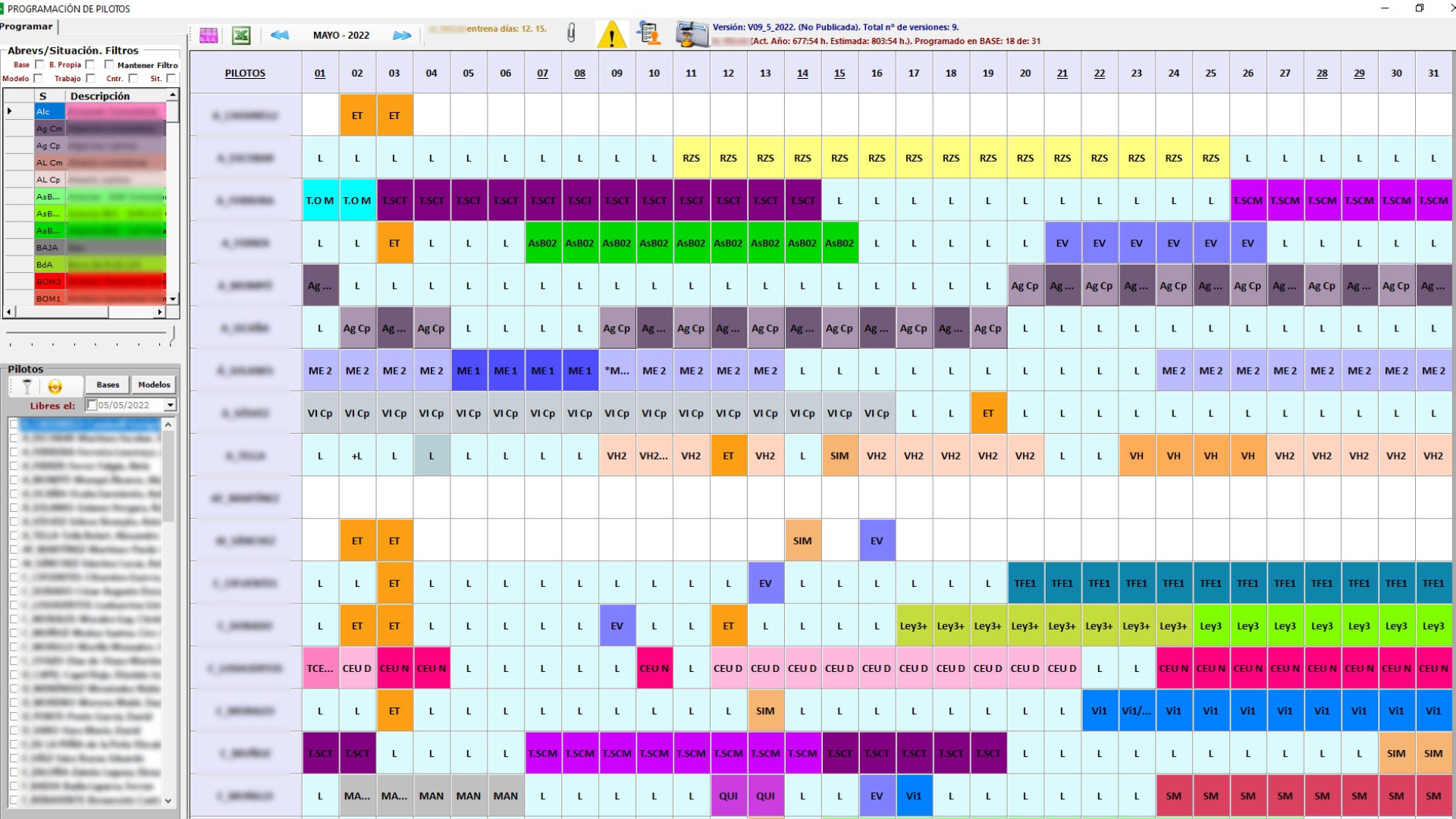Click the PILOTOS column header
The height and width of the screenshot is (819, 1456).
(245, 74)
